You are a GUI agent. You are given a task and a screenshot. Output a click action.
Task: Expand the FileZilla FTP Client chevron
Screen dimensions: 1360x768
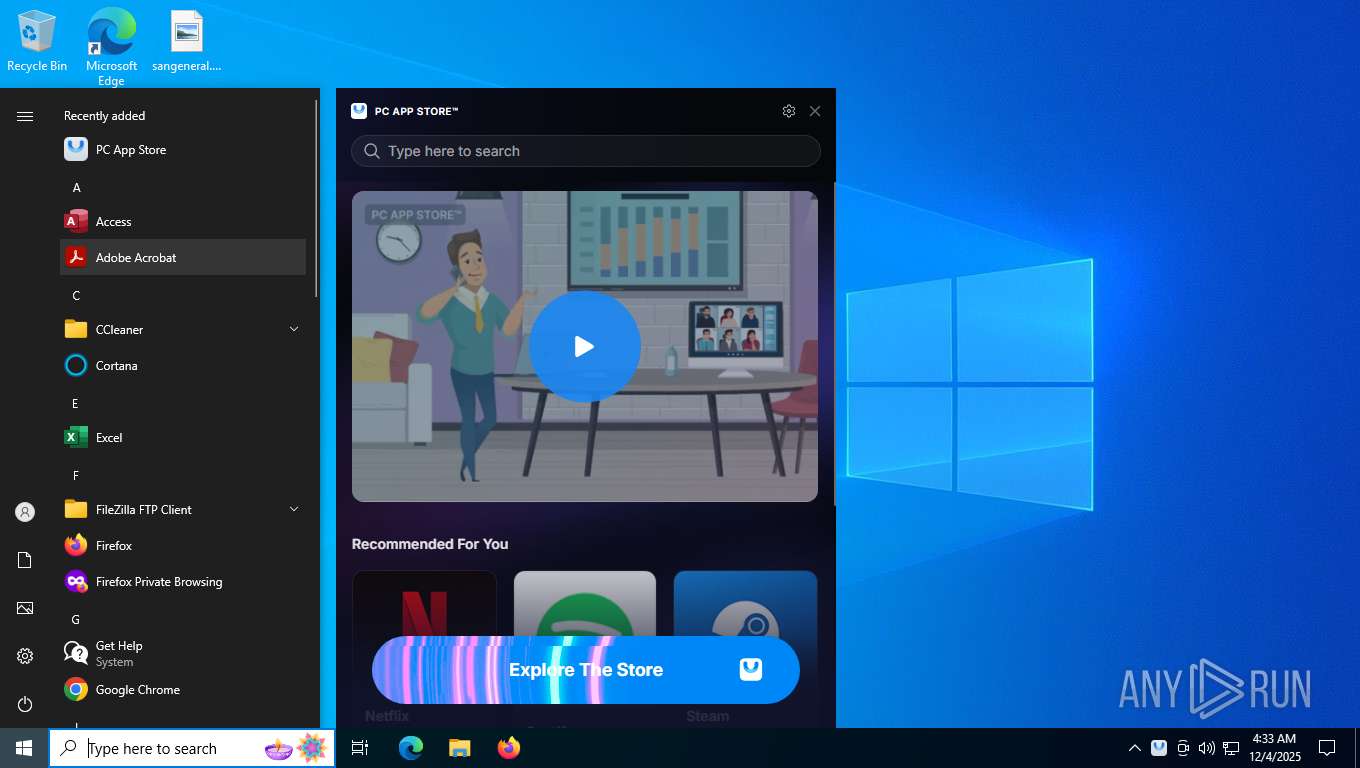pos(294,509)
